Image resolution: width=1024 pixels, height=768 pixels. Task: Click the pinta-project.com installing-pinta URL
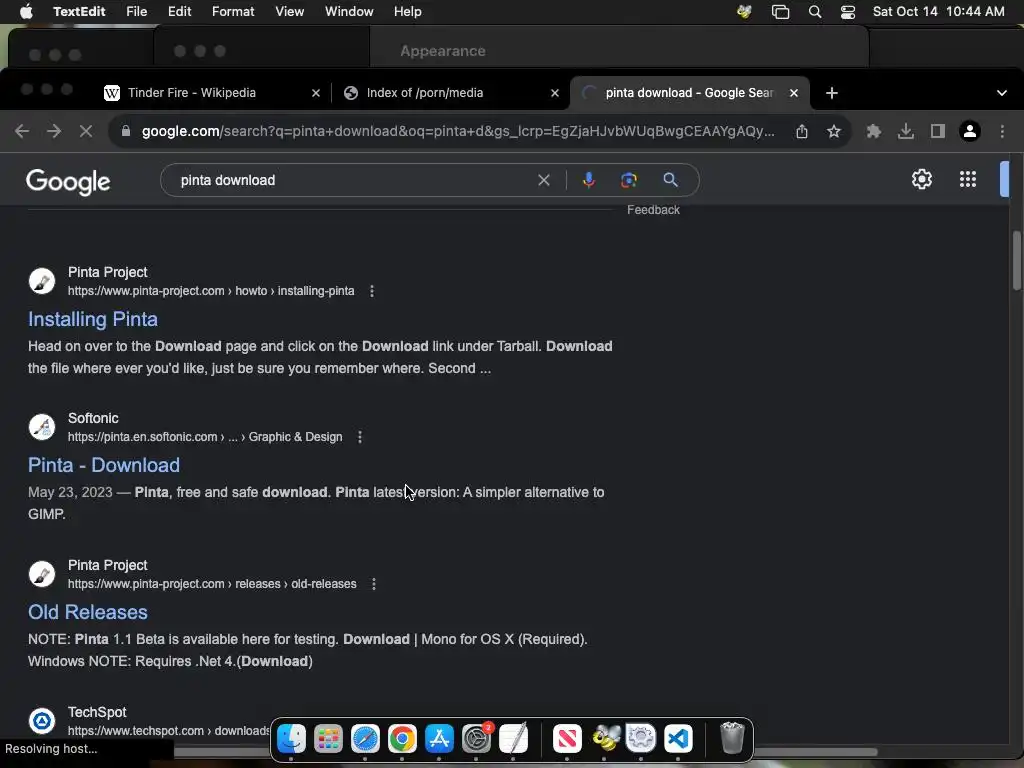211,291
